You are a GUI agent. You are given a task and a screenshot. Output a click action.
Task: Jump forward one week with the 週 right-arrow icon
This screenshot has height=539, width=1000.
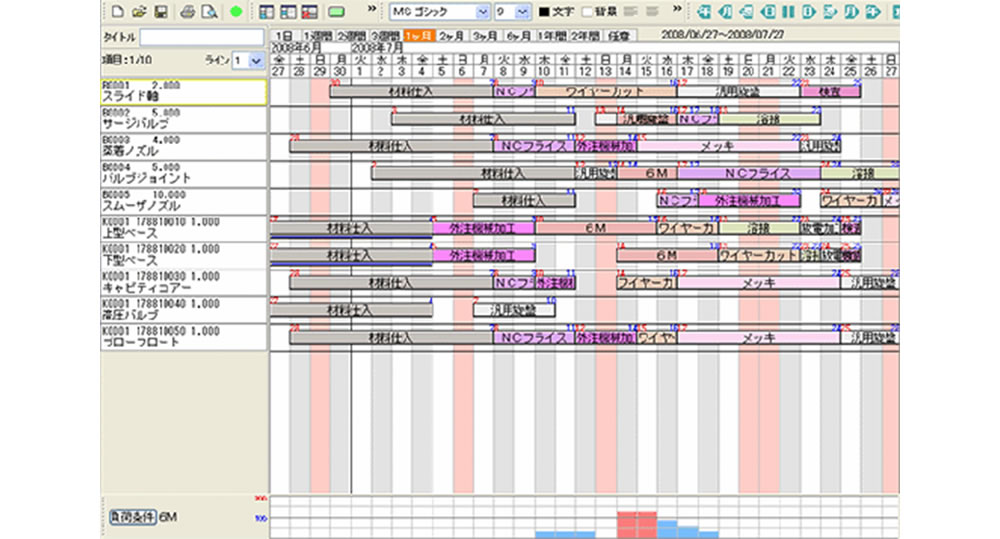click(830, 11)
